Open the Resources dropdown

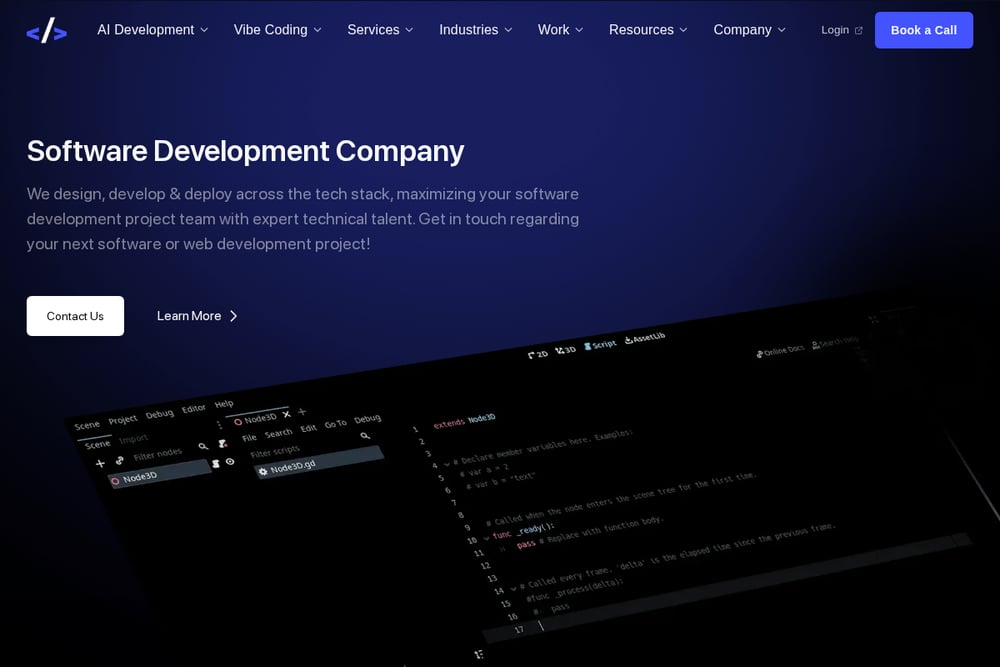(x=648, y=30)
